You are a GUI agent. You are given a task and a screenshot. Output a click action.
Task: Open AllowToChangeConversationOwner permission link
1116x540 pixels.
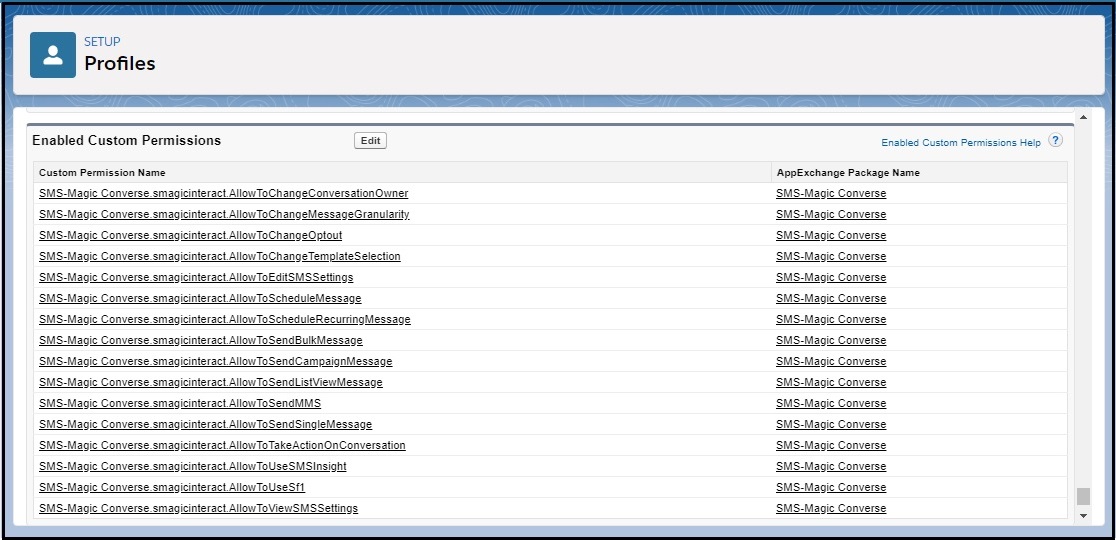[x=223, y=194]
